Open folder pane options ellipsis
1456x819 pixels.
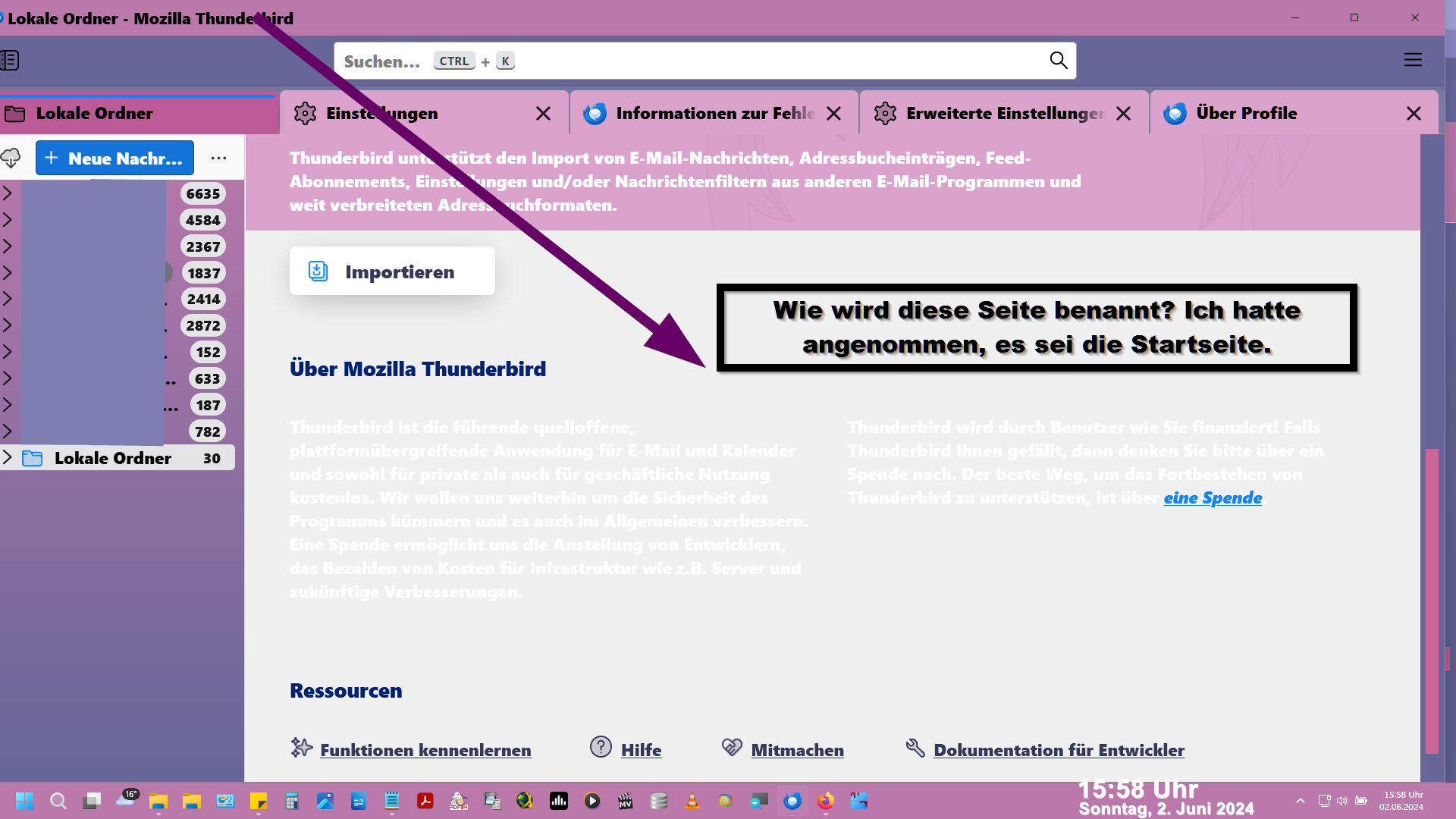218,158
